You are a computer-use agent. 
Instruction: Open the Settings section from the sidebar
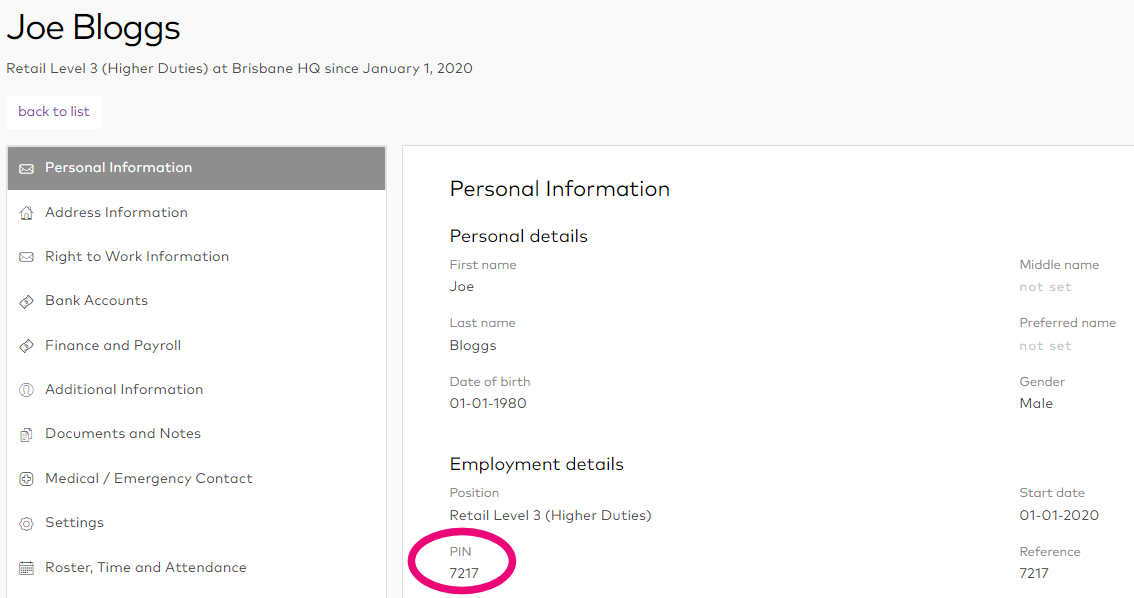click(x=75, y=522)
